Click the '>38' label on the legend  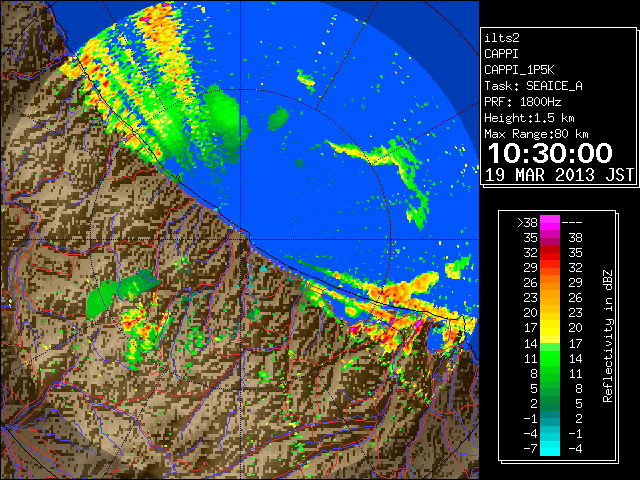pos(527,222)
